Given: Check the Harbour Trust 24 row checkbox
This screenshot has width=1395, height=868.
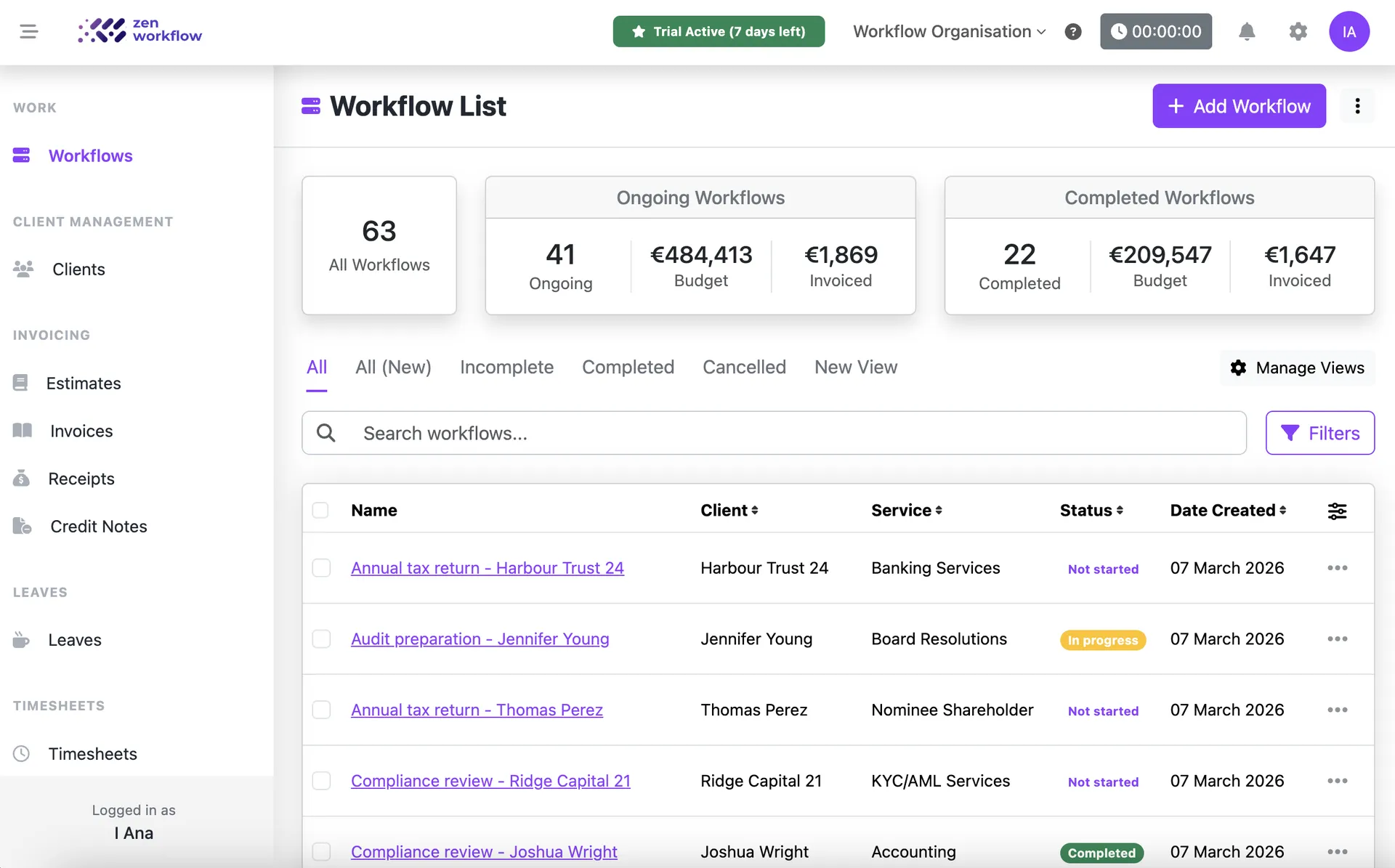Looking at the screenshot, I should pyautogui.click(x=321, y=568).
